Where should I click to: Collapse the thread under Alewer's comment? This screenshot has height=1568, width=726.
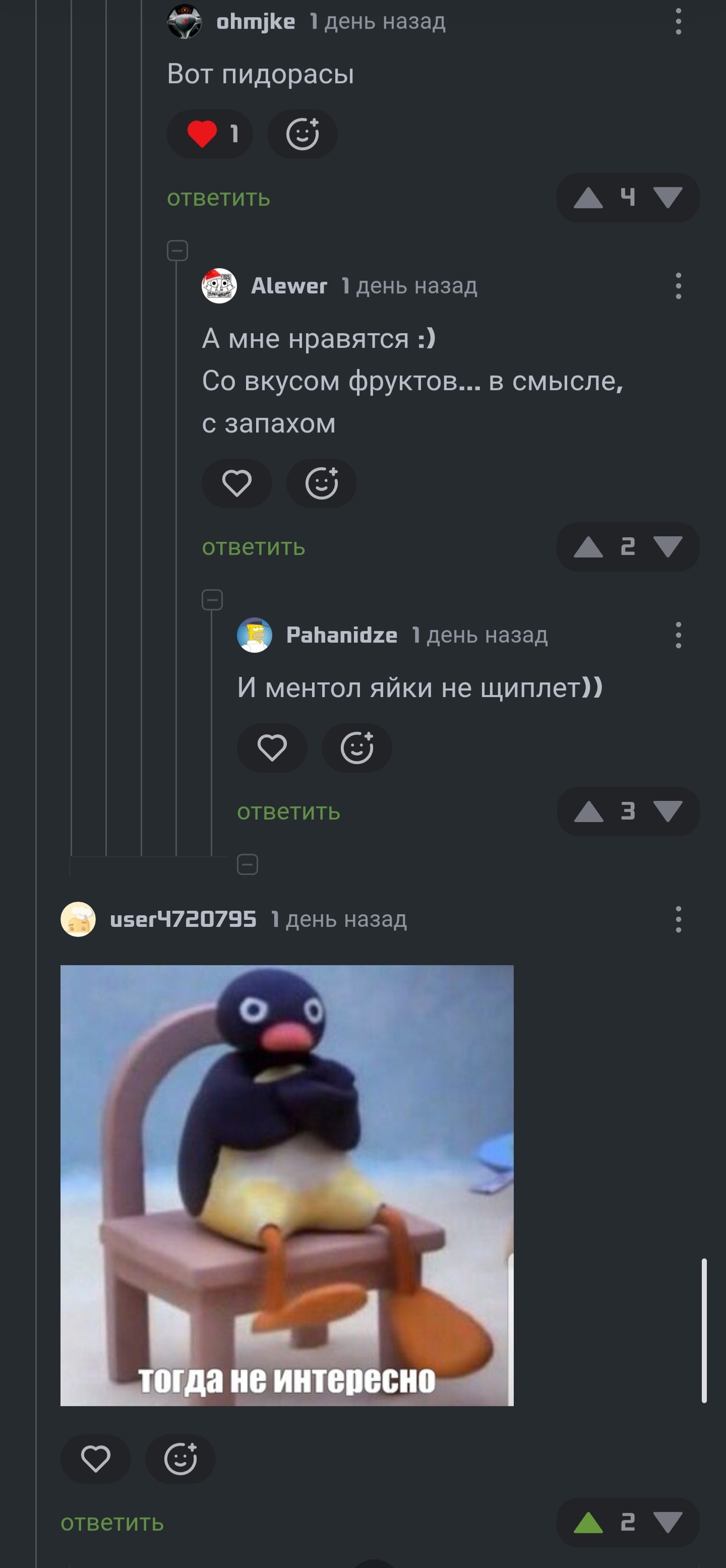(212, 600)
